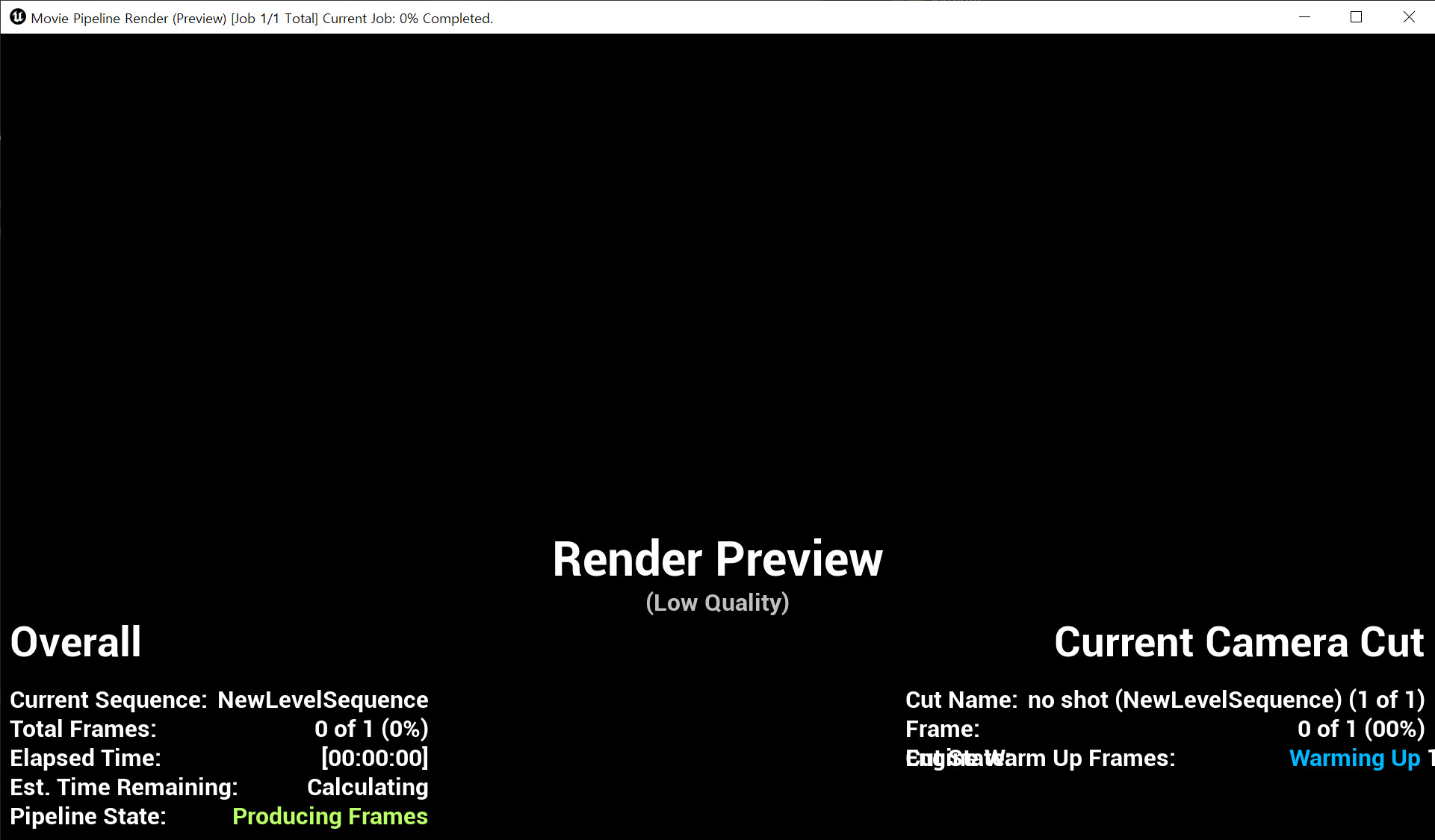Click the Render Preview heading text

click(717, 559)
